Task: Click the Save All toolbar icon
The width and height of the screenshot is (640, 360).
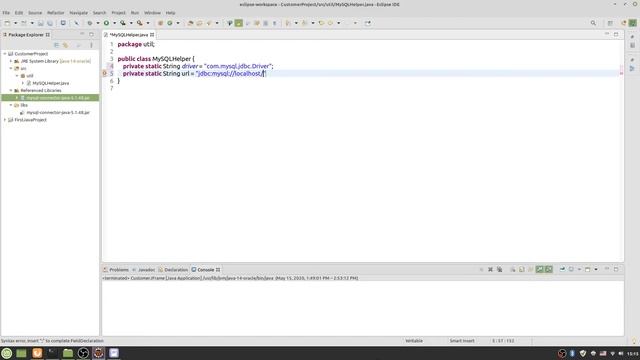Action: pyautogui.click(x=50, y=23)
